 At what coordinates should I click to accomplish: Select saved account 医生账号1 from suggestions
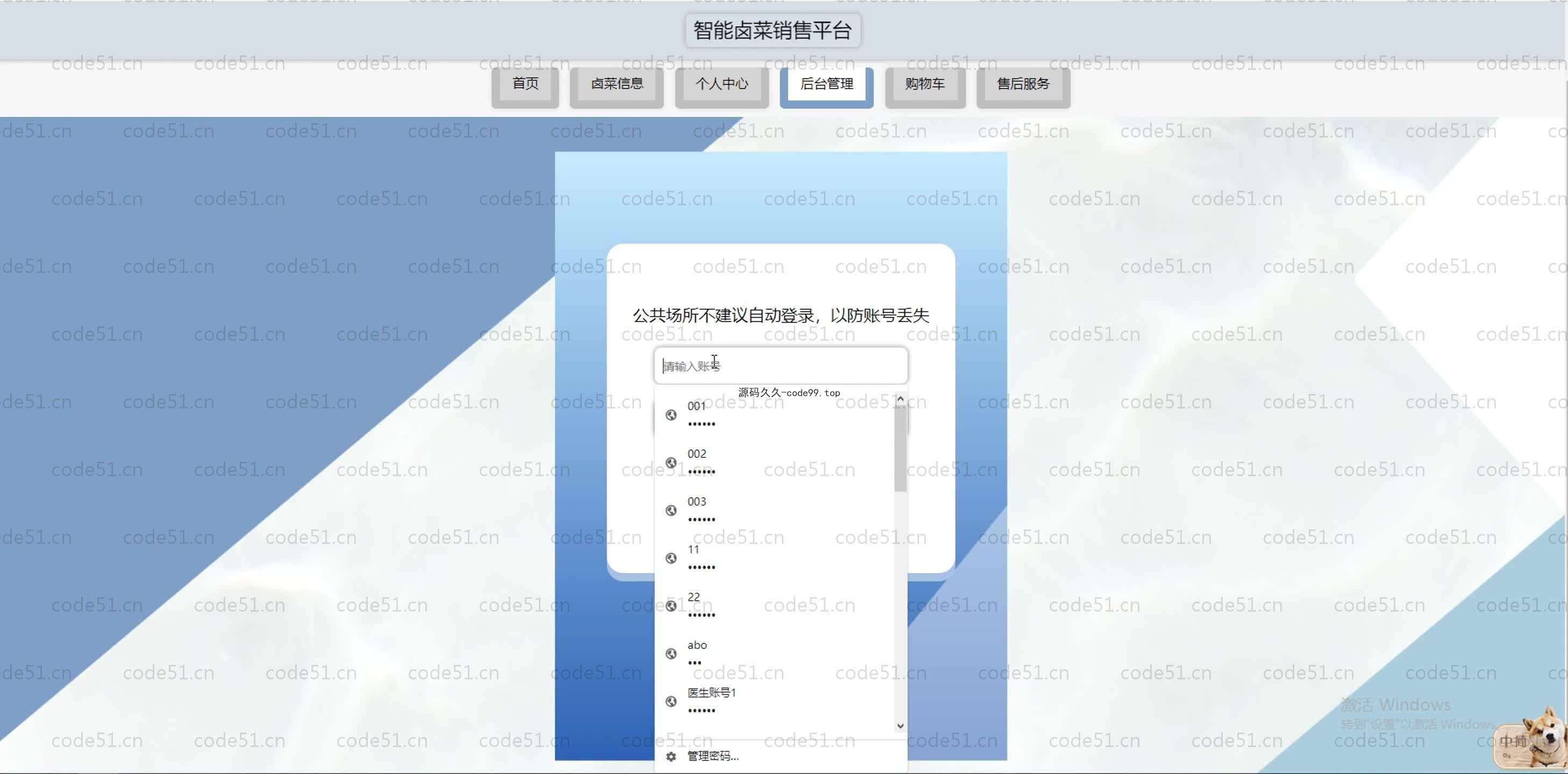click(x=775, y=701)
